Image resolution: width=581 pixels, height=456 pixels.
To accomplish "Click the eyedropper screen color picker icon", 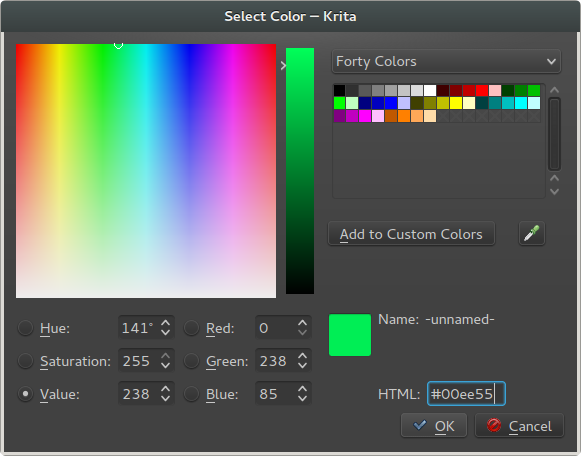I will [x=532, y=234].
